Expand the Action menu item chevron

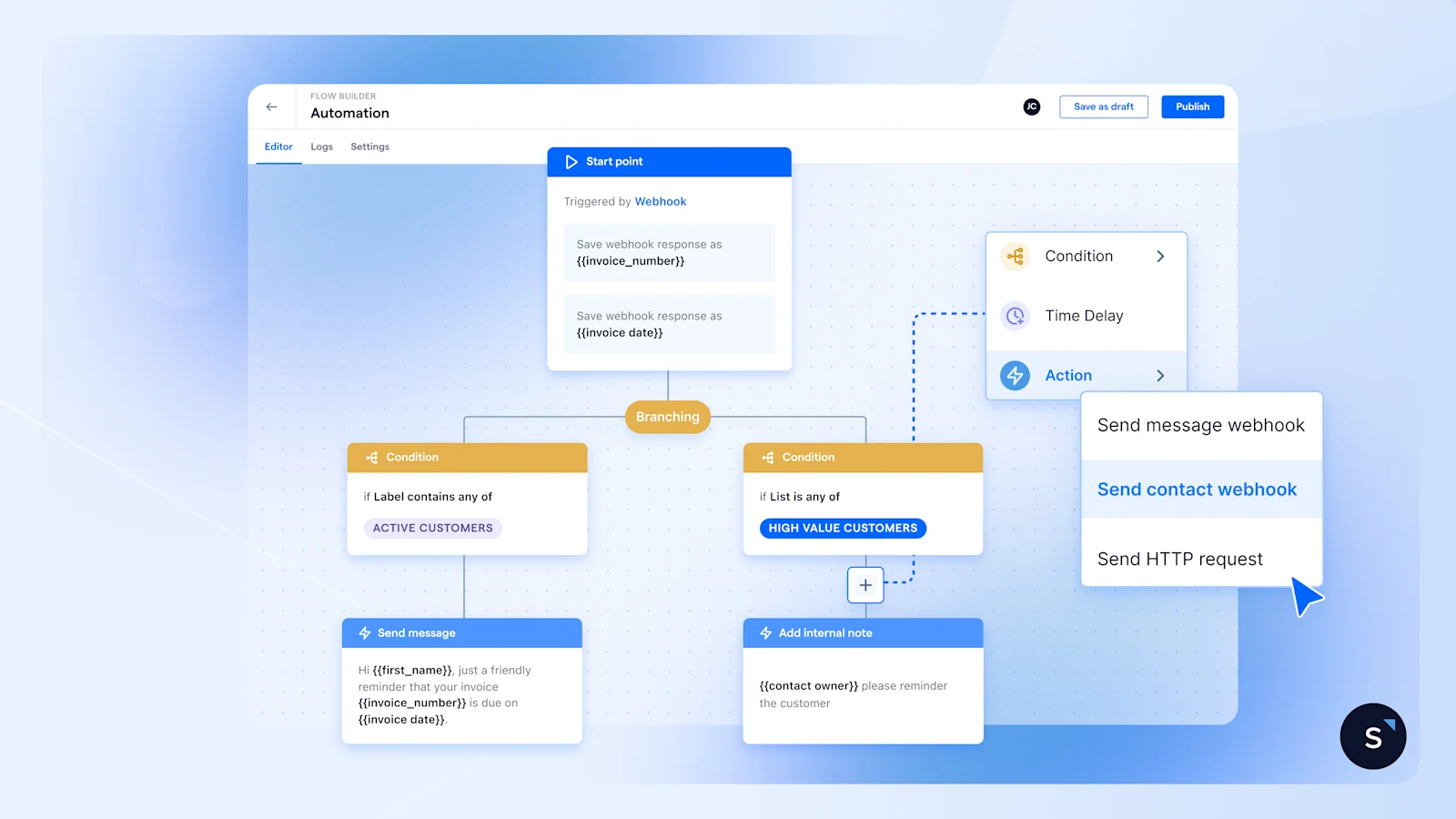point(1160,375)
